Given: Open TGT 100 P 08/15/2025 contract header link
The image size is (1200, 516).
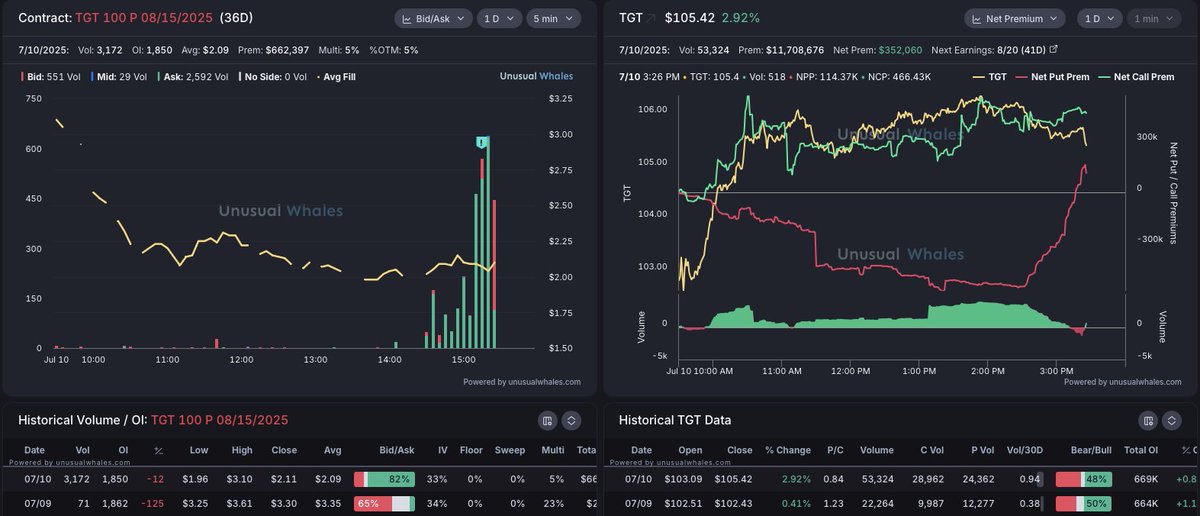Looking at the screenshot, I should pos(143,19).
